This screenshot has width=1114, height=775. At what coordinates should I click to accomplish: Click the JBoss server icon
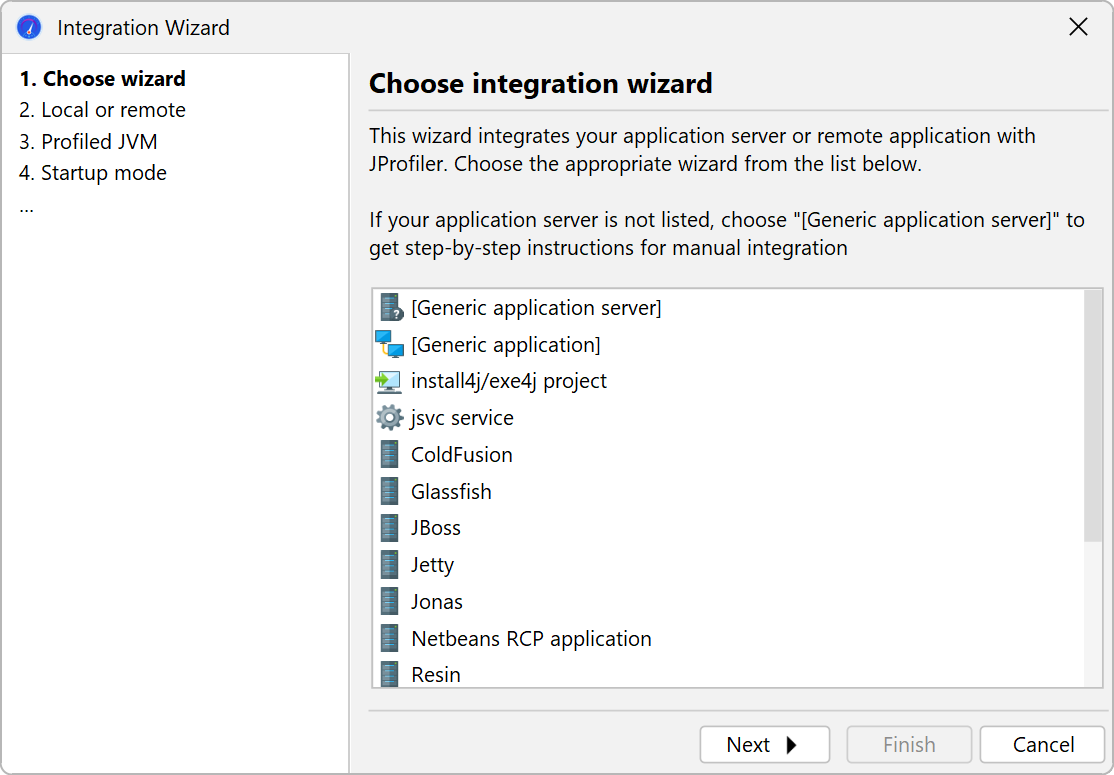(x=390, y=528)
